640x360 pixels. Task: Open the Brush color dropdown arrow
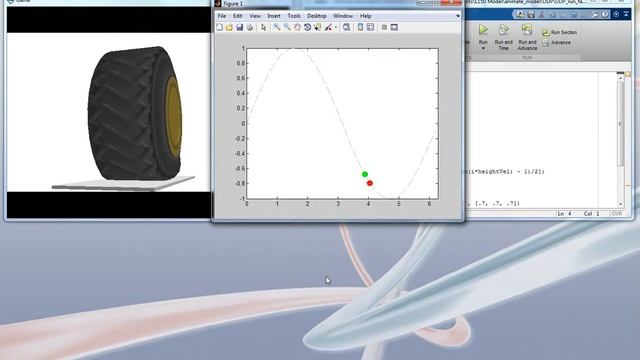coord(336,27)
